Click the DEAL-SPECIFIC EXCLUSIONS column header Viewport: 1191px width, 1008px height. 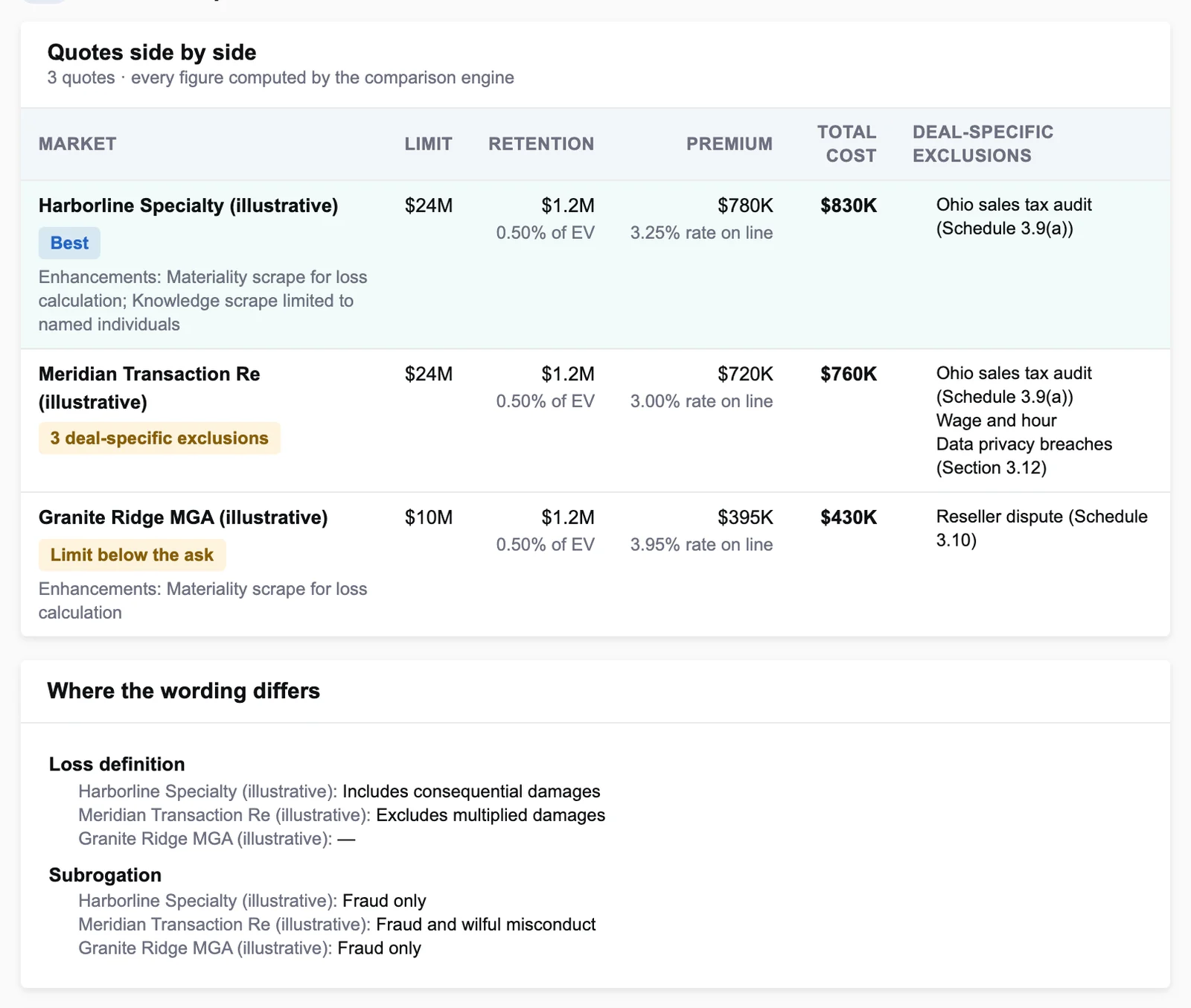(x=983, y=144)
